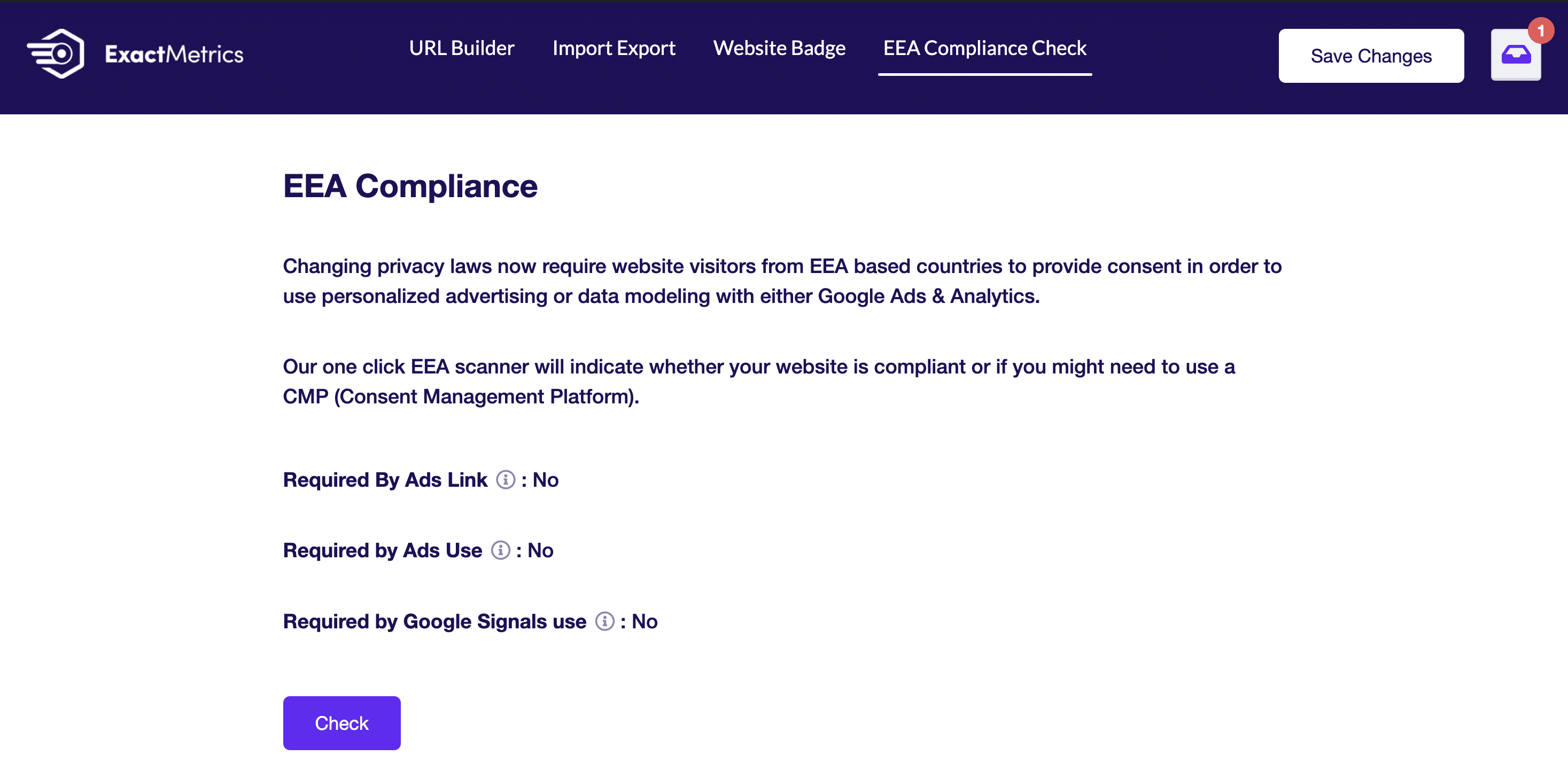The height and width of the screenshot is (771, 1568).
Task: Run the EEA scan with Check button
Action: click(x=341, y=723)
